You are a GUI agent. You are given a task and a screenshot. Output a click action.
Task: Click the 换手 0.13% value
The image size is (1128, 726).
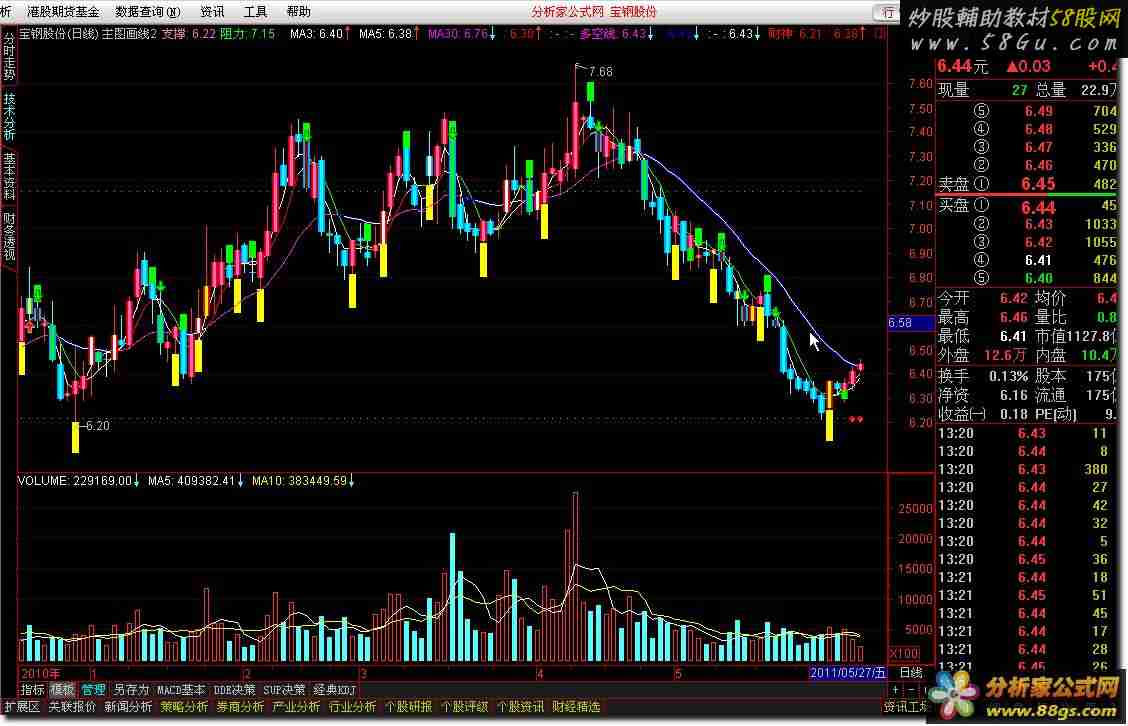(1009, 375)
